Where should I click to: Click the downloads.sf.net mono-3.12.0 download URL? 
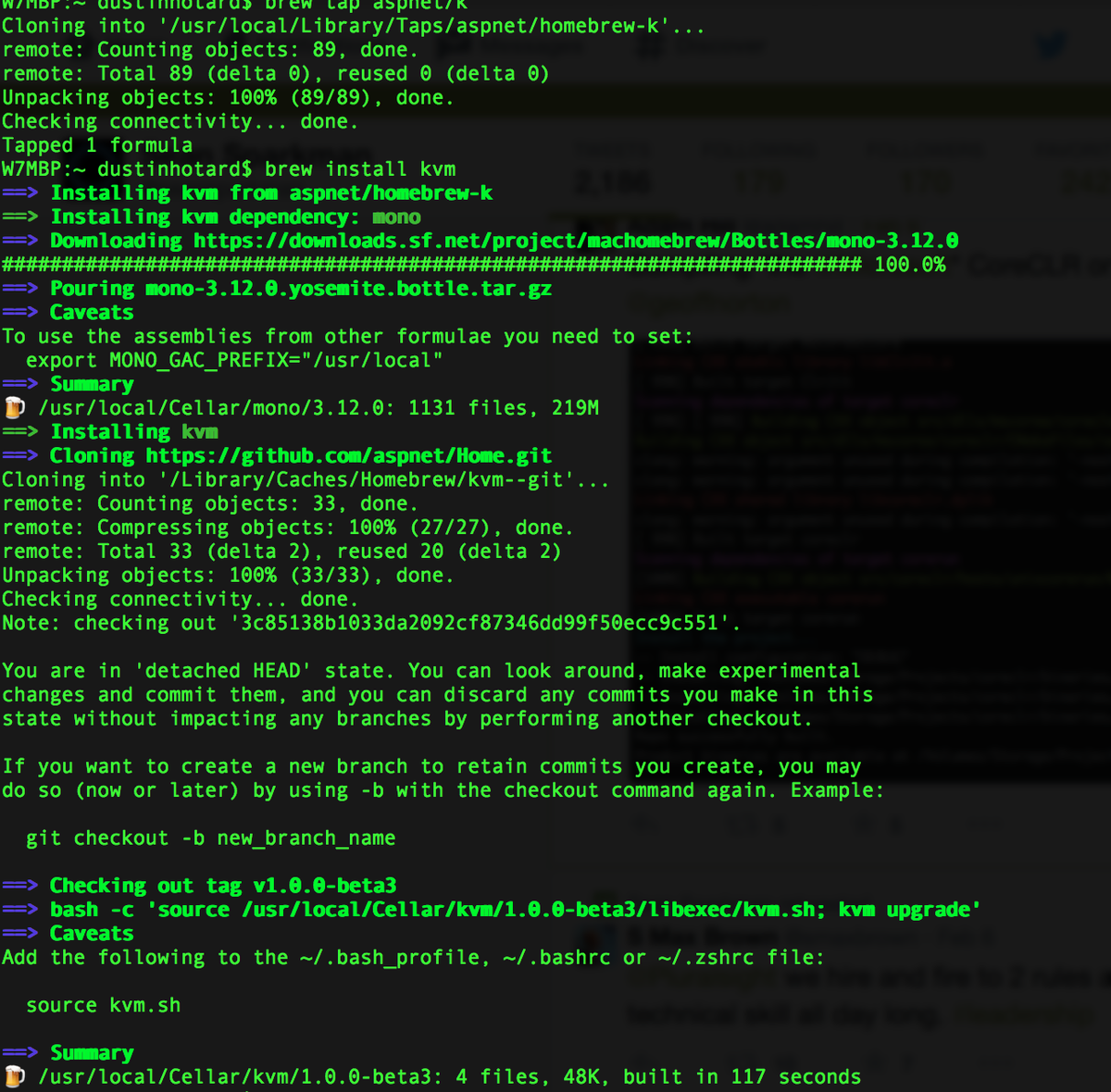point(576,241)
